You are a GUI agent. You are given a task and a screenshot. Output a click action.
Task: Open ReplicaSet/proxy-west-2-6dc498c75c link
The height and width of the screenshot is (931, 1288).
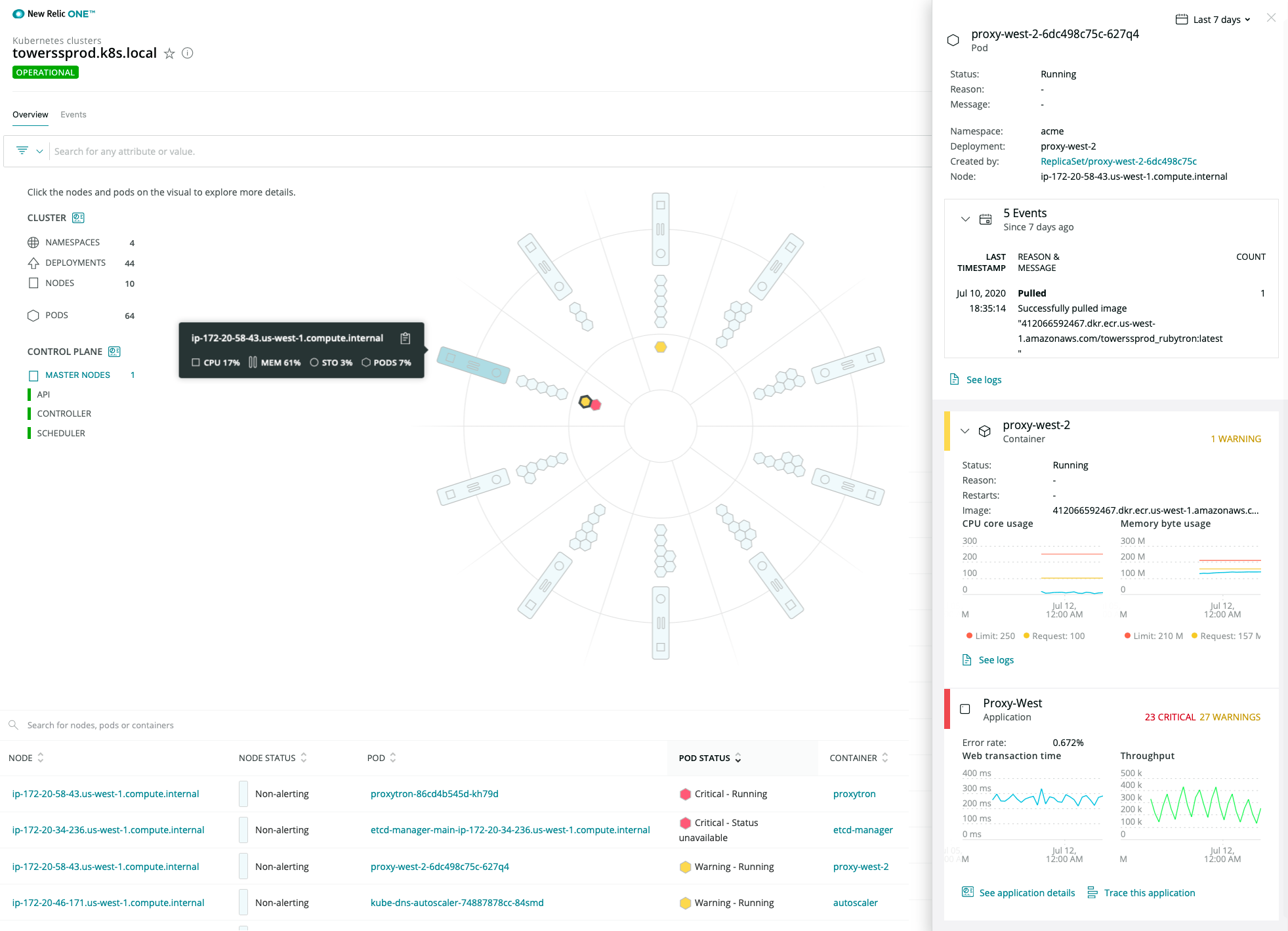click(x=1118, y=161)
